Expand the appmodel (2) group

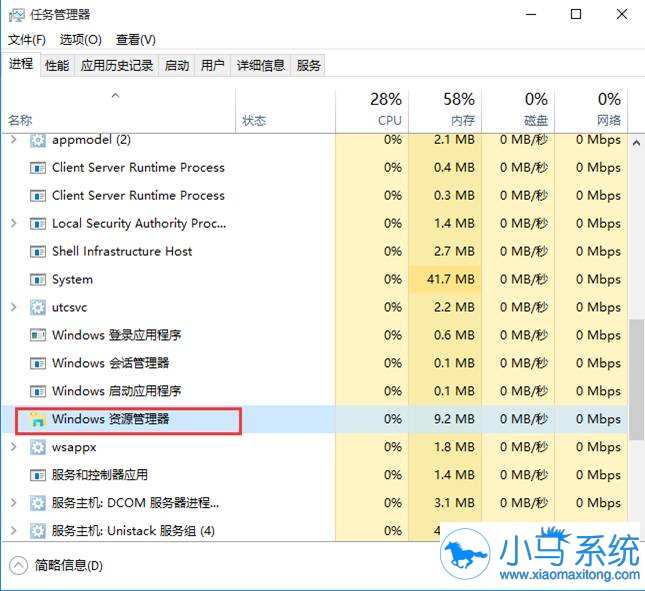point(14,140)
